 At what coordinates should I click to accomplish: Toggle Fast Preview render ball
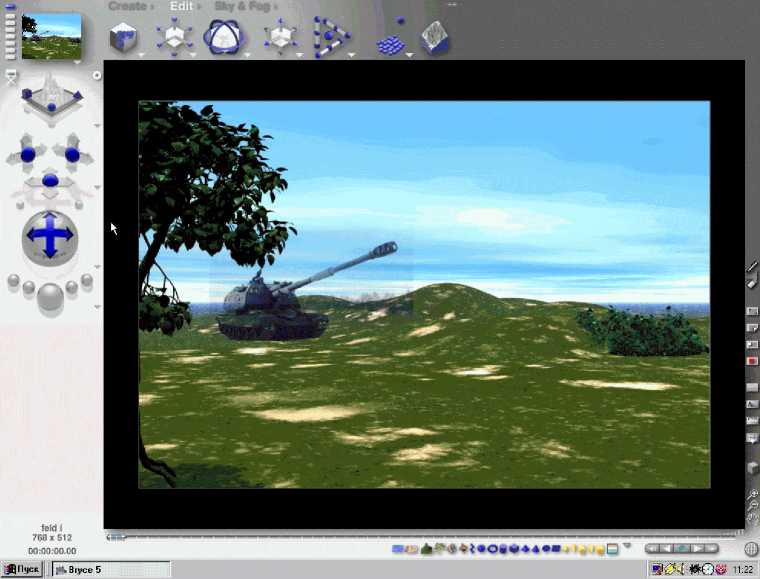click(29, 287)
